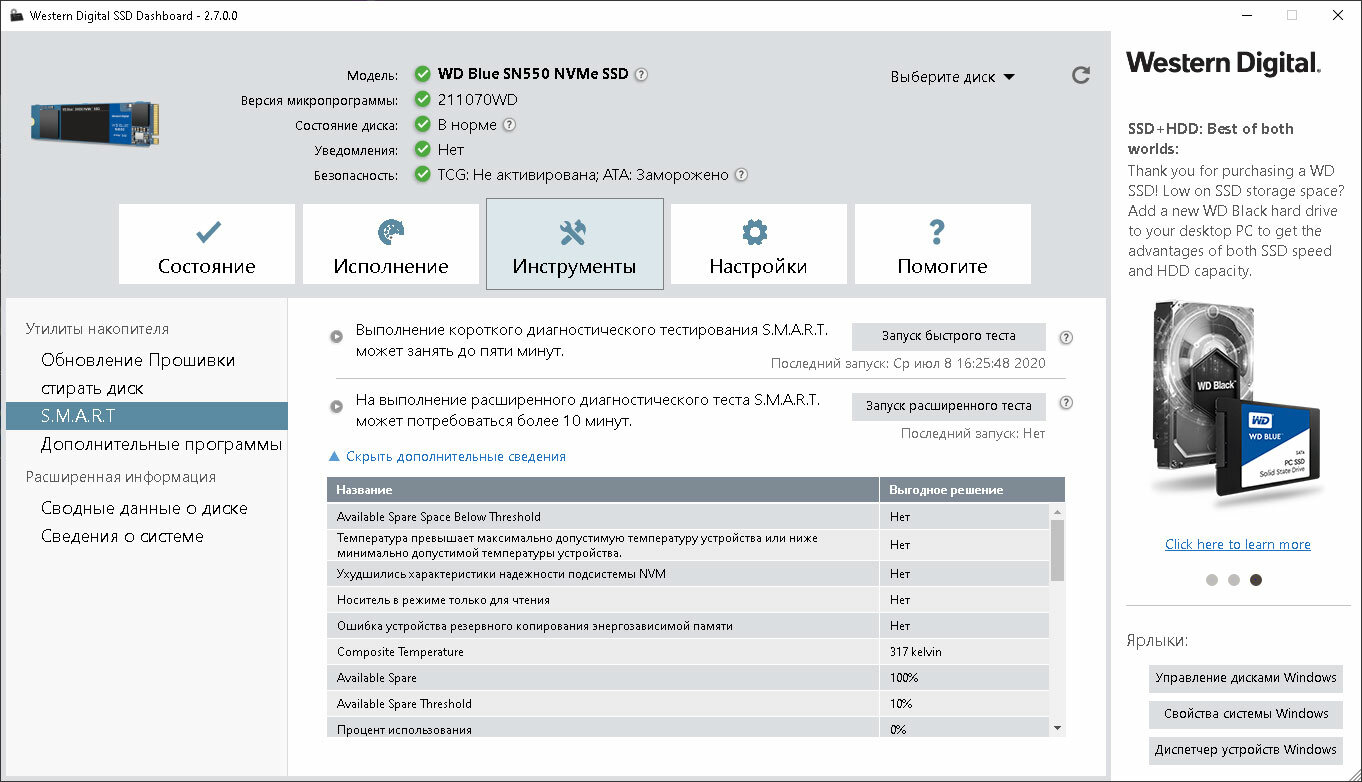Image resolution: width=1362 pixels, height=782 pixels.
Task: Click help icon beside 'Запуск быстрого теста'
Action: [1066, 337]
